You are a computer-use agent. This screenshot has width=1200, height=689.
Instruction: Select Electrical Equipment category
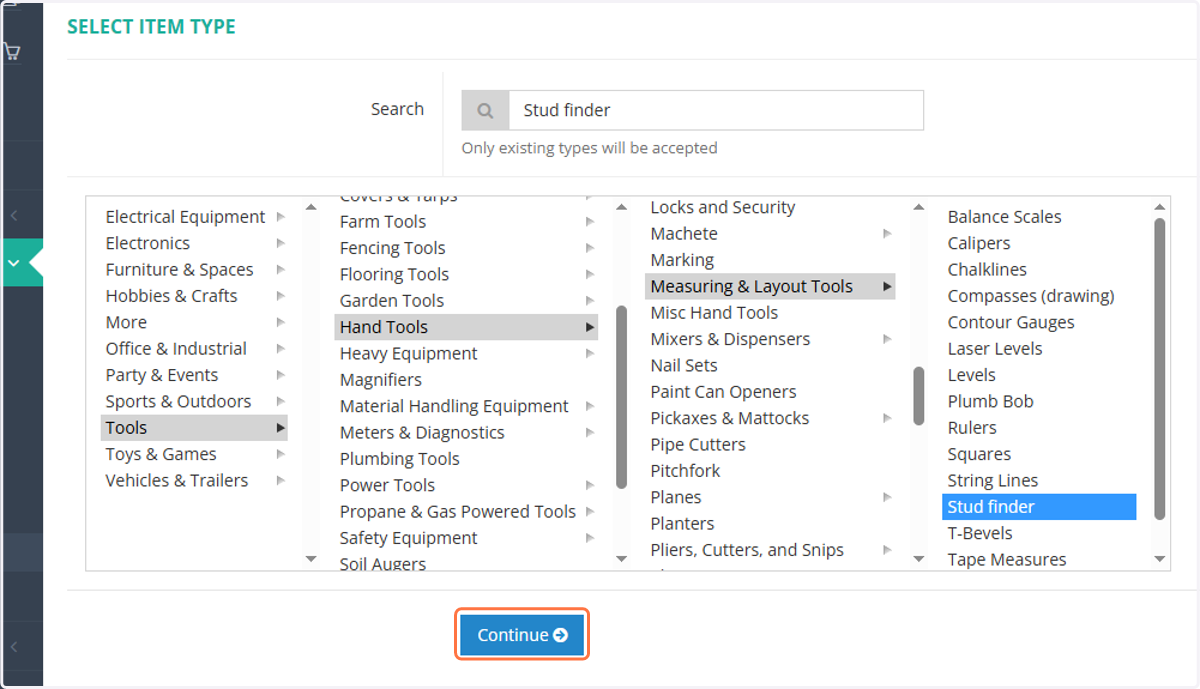click(185, 217)
